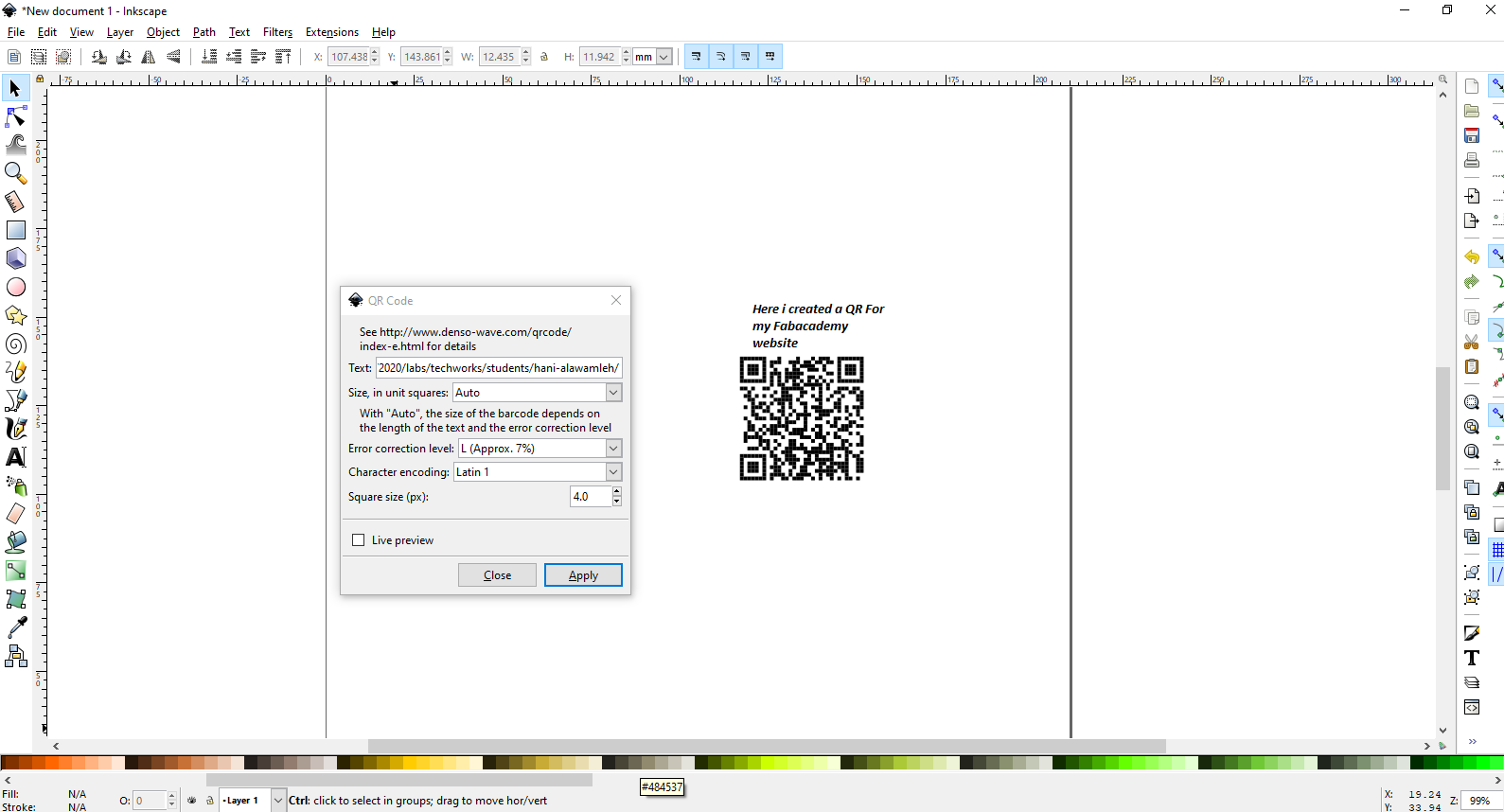Open the Layer menu
Screen dimensions: 1504x812
[x=120, y=32]
